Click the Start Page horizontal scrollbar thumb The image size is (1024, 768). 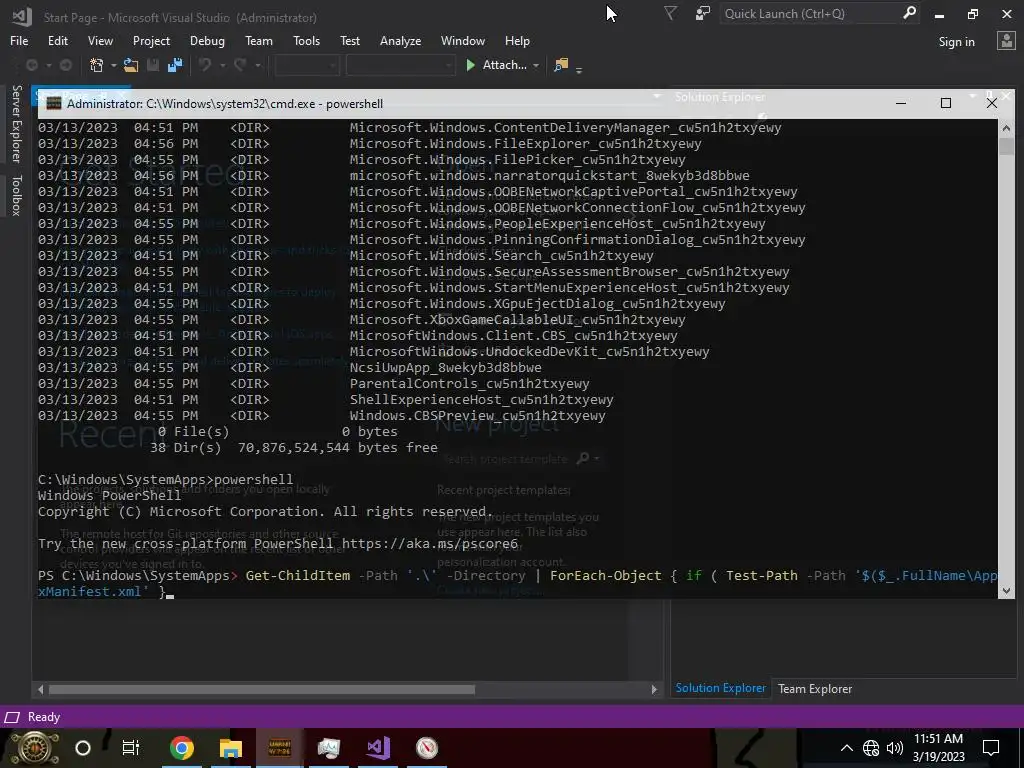[262, 689]
